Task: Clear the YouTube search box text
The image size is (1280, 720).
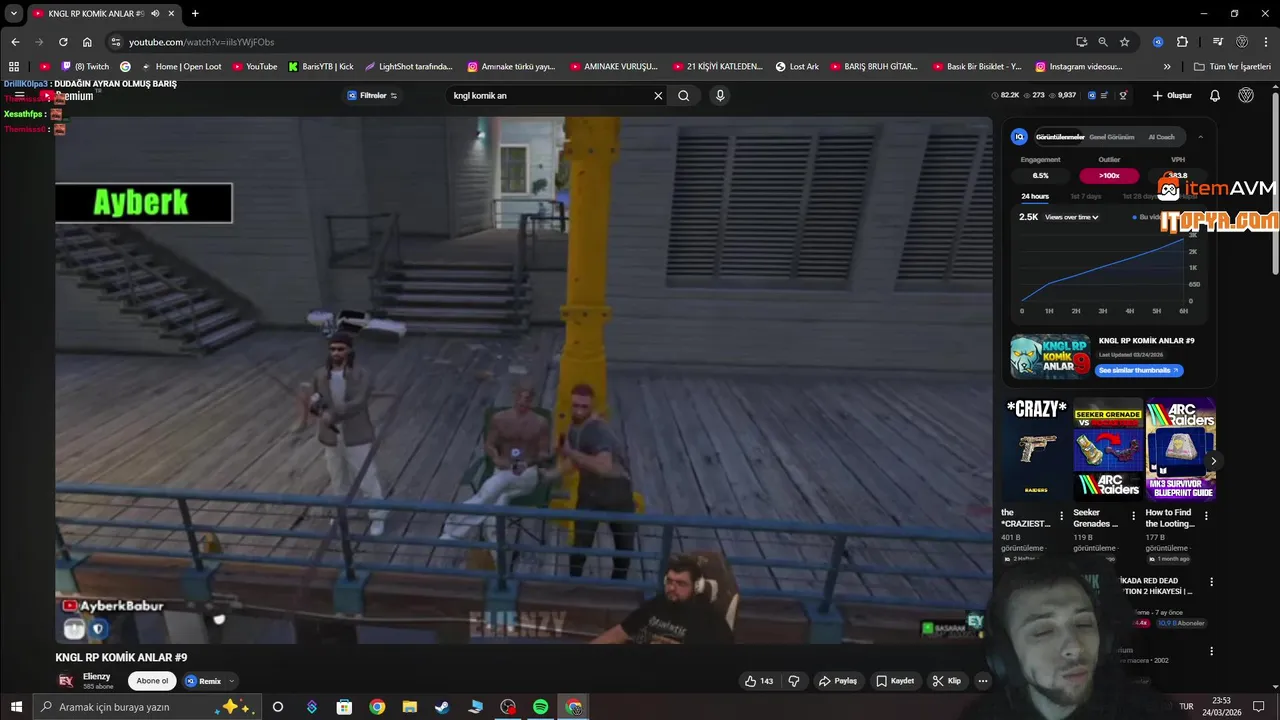Action: pyautogui.click(x=658, y=96)
